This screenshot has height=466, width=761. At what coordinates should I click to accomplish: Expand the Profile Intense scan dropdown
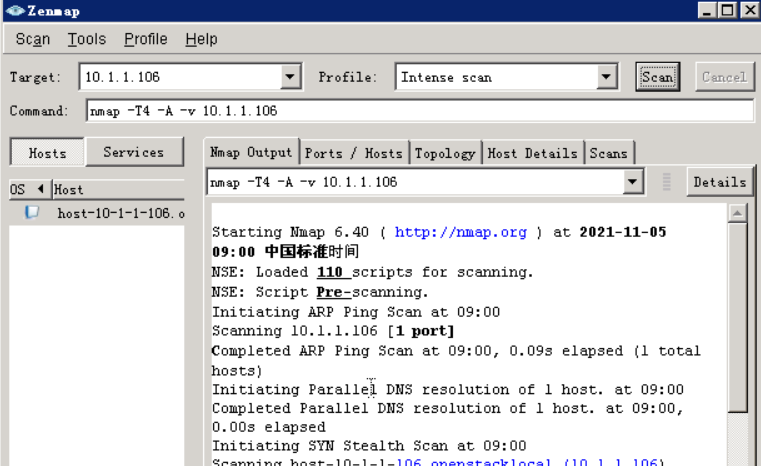pos(606,77)
